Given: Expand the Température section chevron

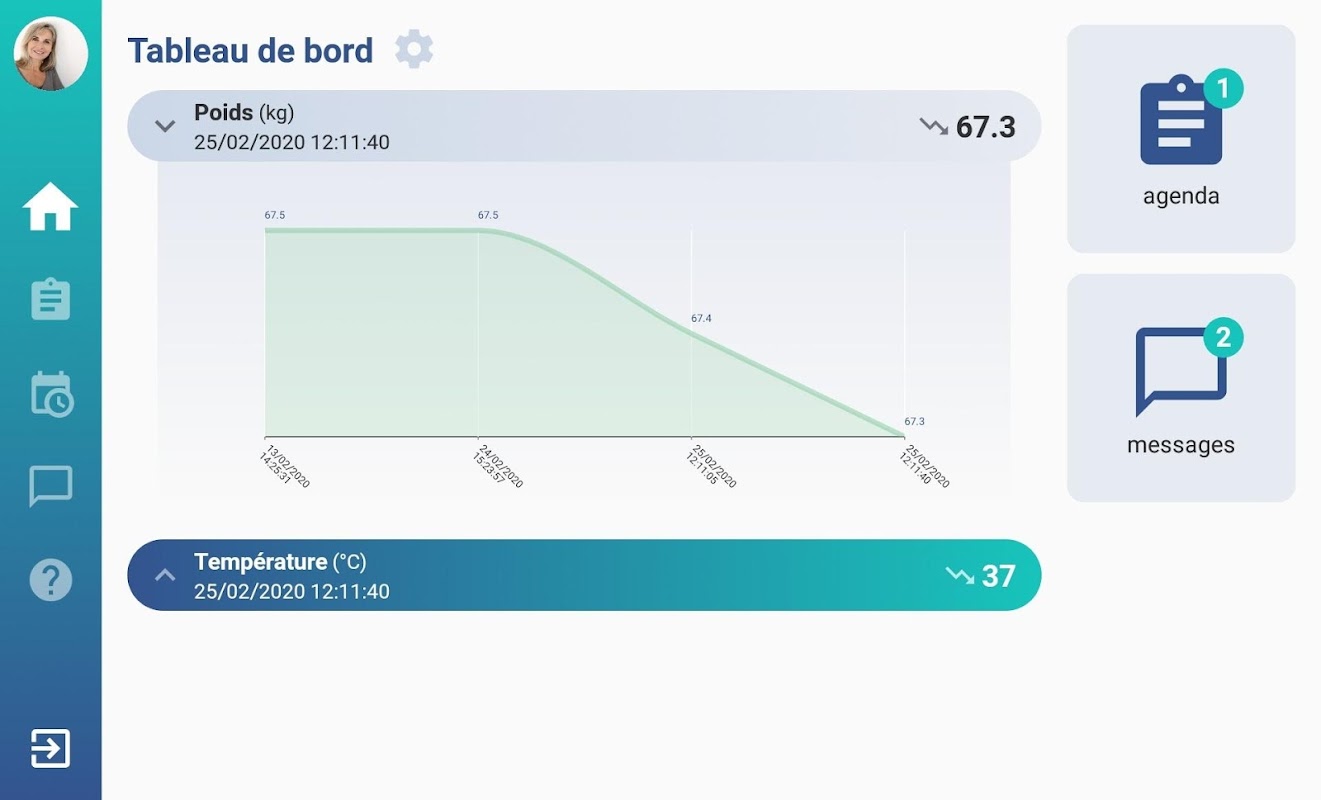Looking at the screenshot, I should coord(165,575).
